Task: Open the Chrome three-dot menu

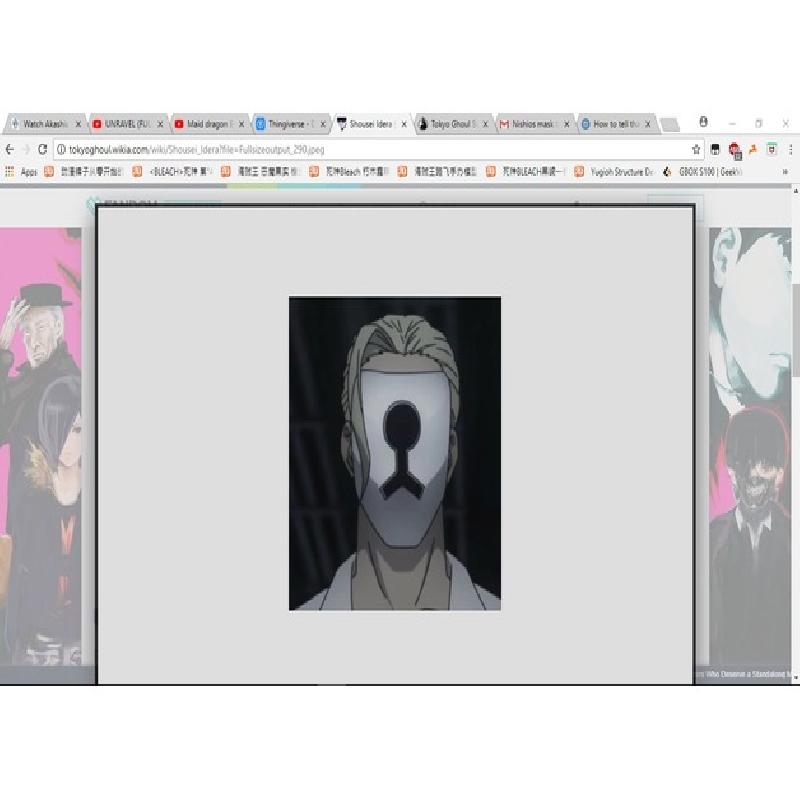Action: [x=790, y=149]
